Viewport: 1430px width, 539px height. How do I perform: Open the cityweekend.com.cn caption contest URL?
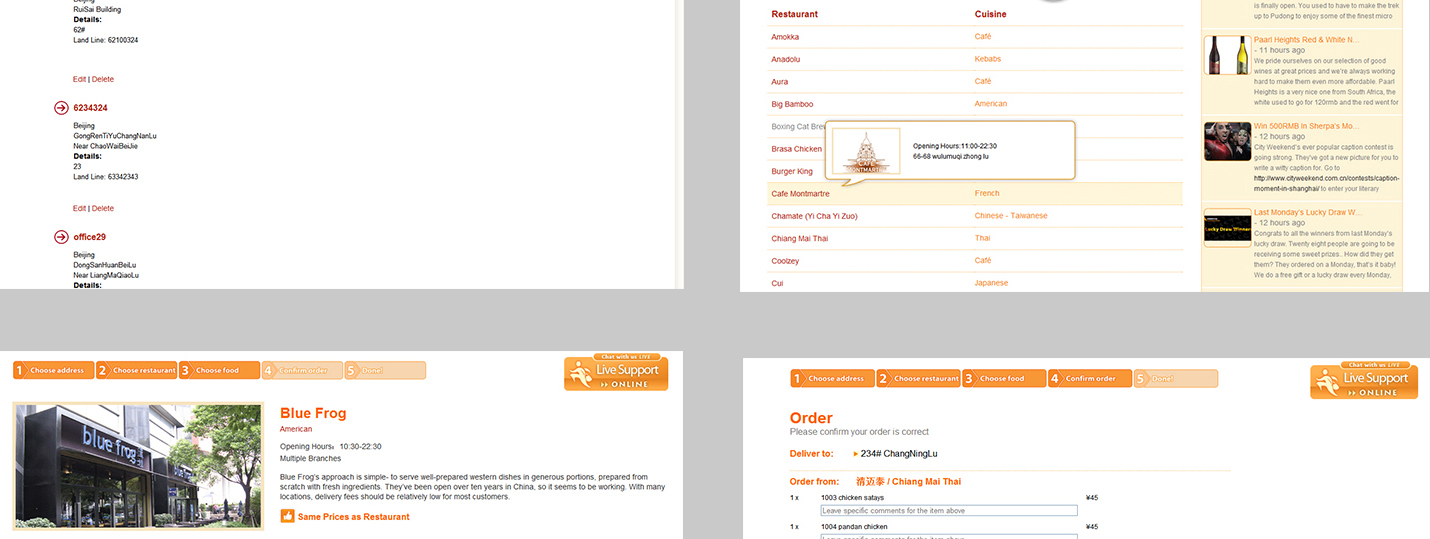(1326, 179)
